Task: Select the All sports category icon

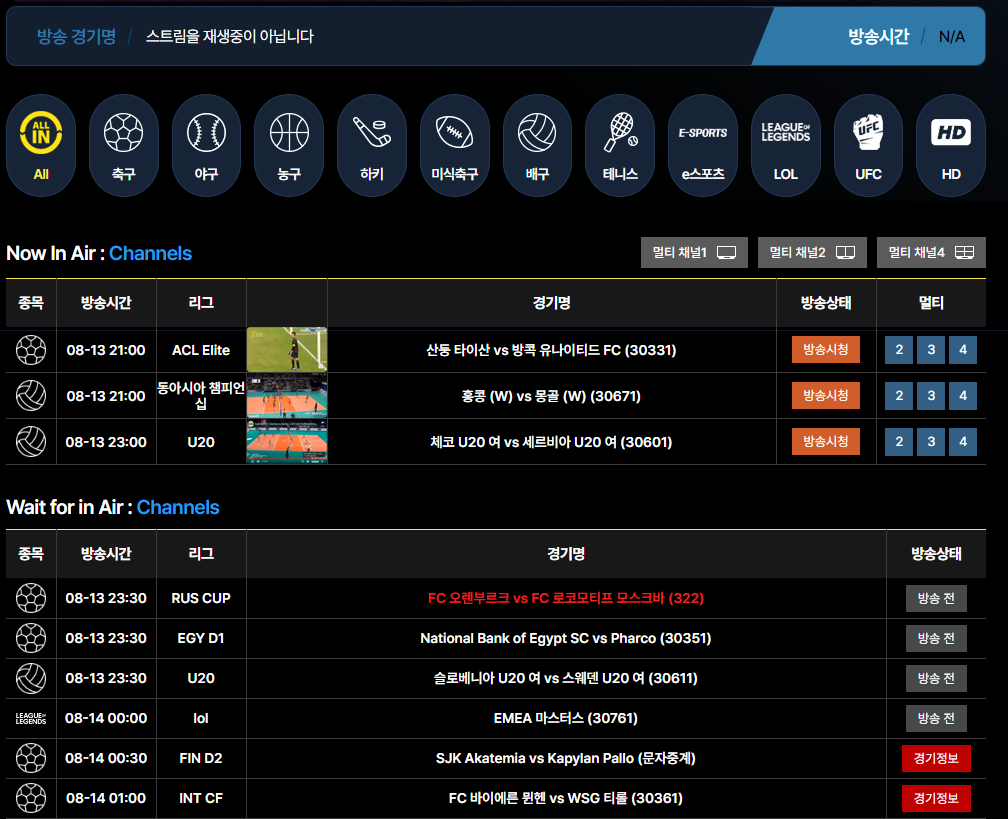Action: coord(41,145)
